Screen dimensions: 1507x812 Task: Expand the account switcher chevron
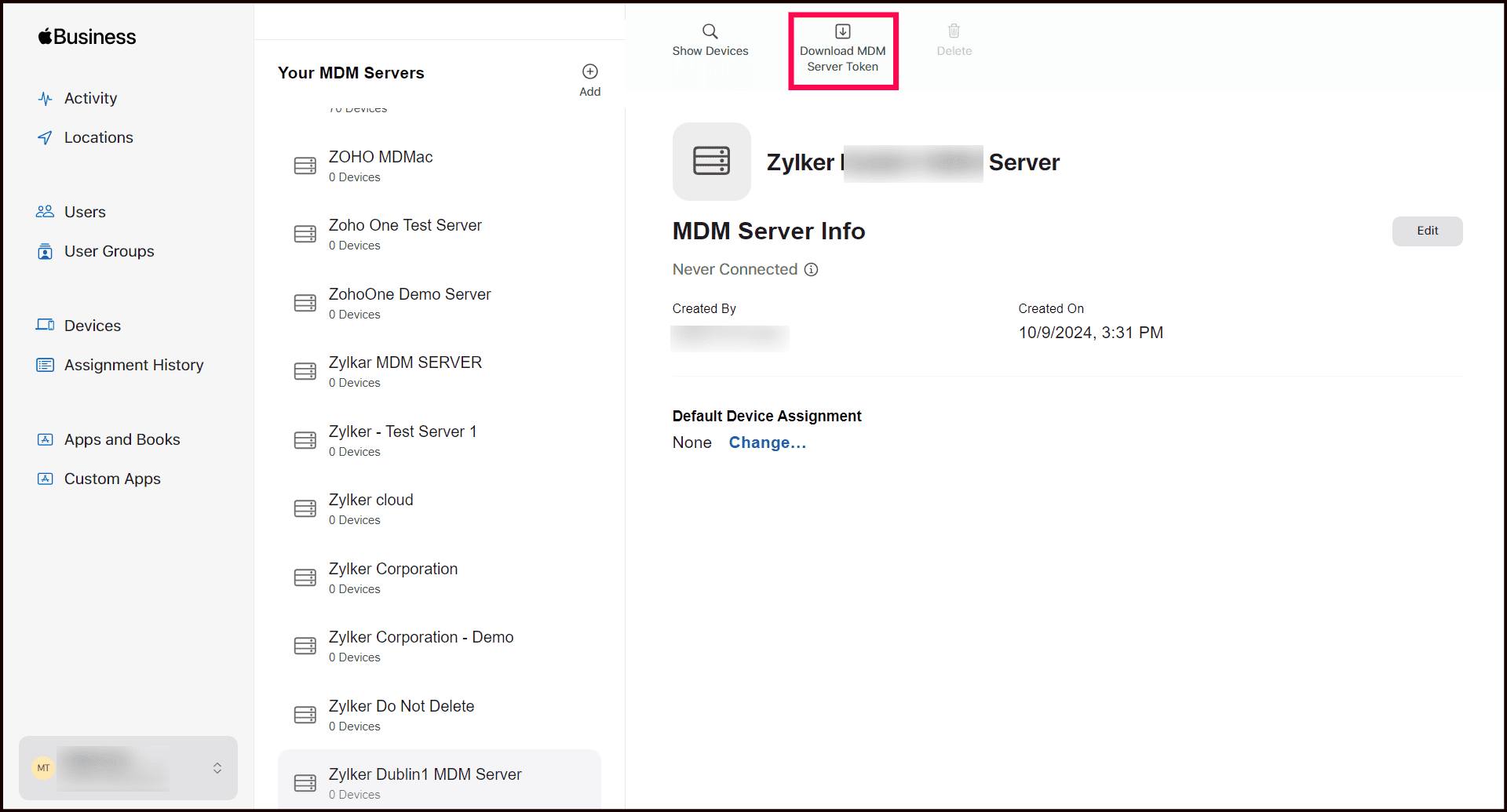point(217,768)
